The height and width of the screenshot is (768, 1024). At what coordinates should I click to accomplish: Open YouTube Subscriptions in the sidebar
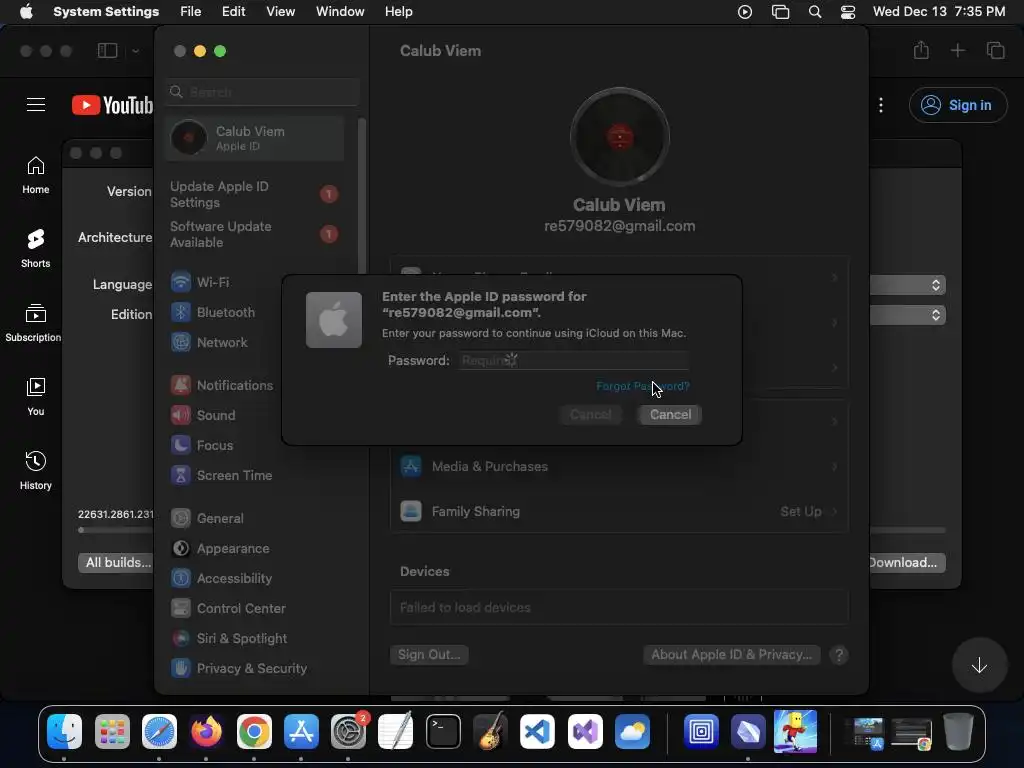pyautogui.click(x=33, y=323)
